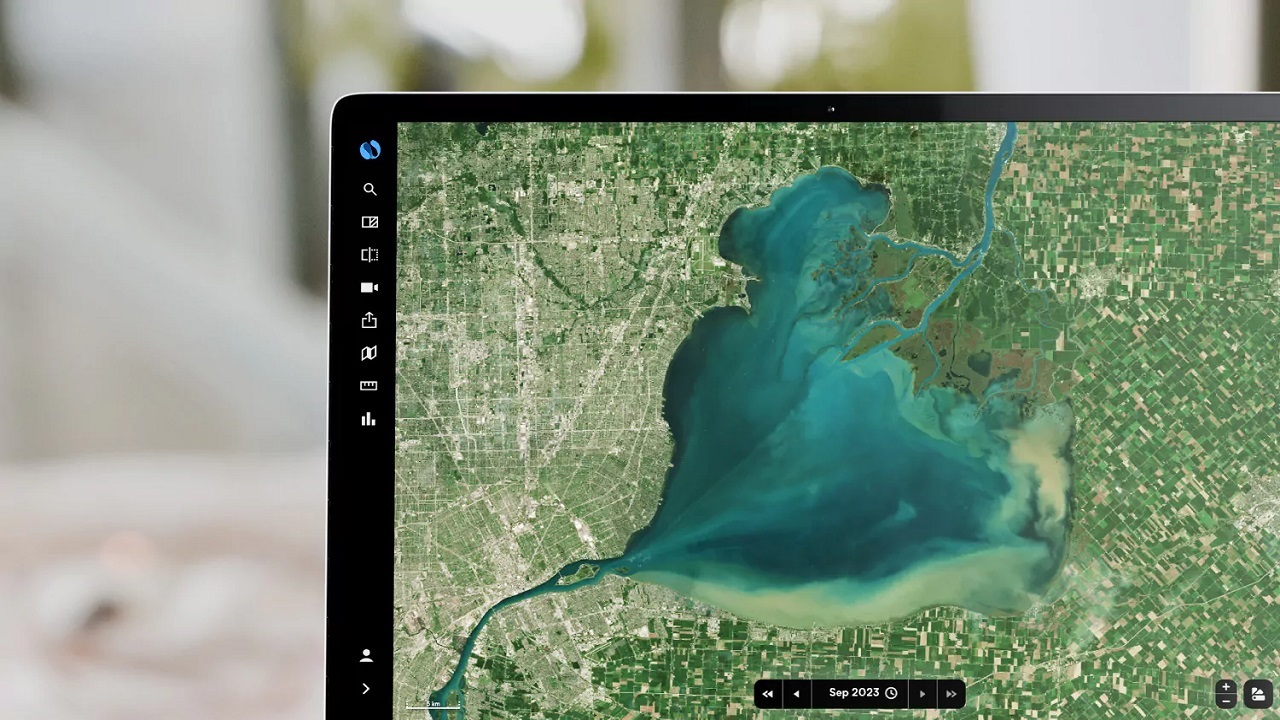Step to the previous month

[796, 693]
